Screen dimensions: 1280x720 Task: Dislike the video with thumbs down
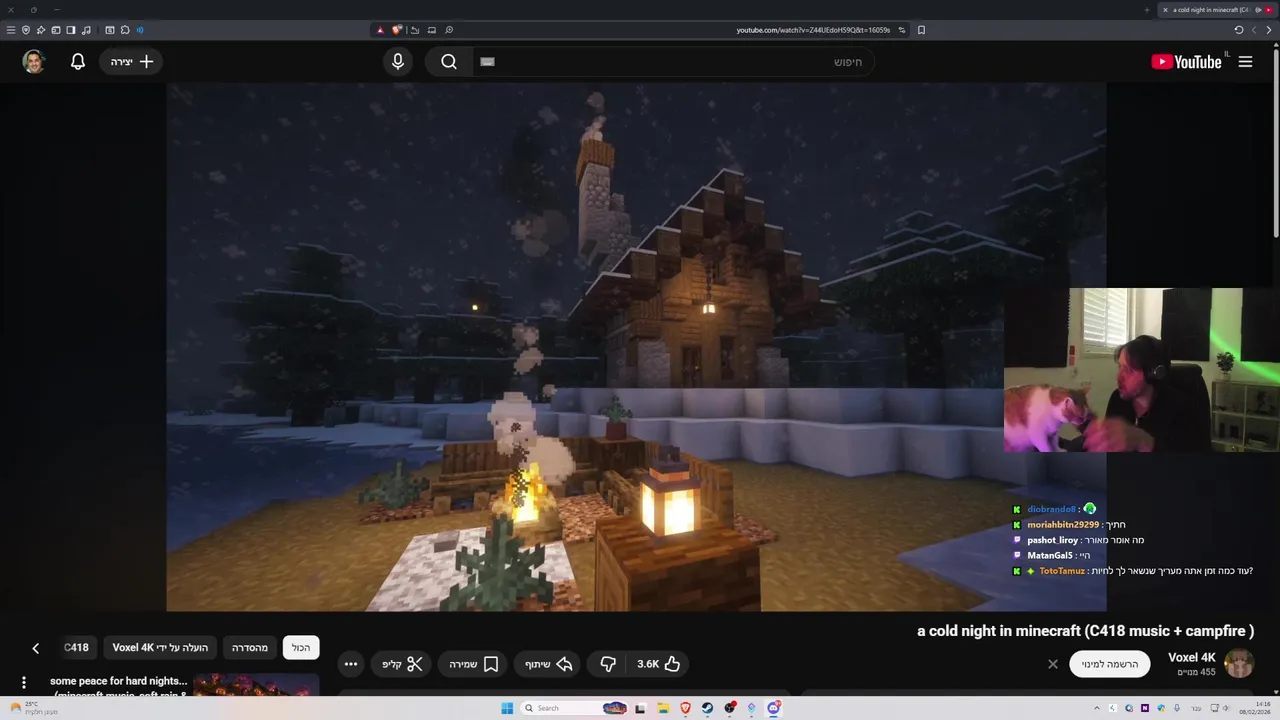pyautogui.click(x=607, y=664)
